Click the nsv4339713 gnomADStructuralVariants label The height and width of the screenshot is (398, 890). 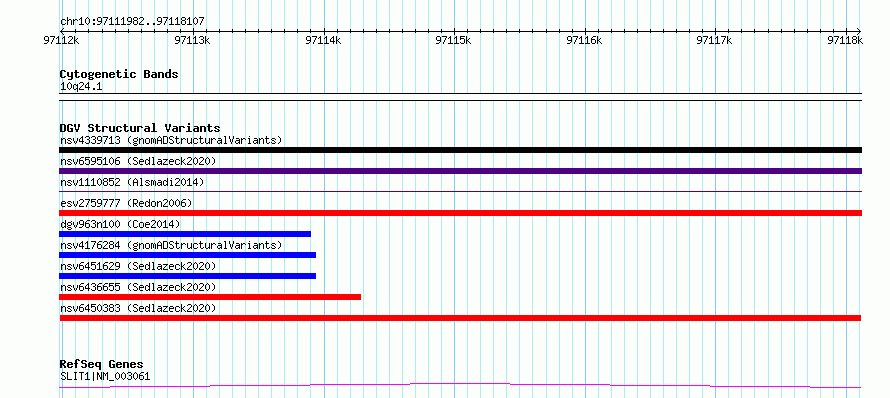click(x=171, y=140)
